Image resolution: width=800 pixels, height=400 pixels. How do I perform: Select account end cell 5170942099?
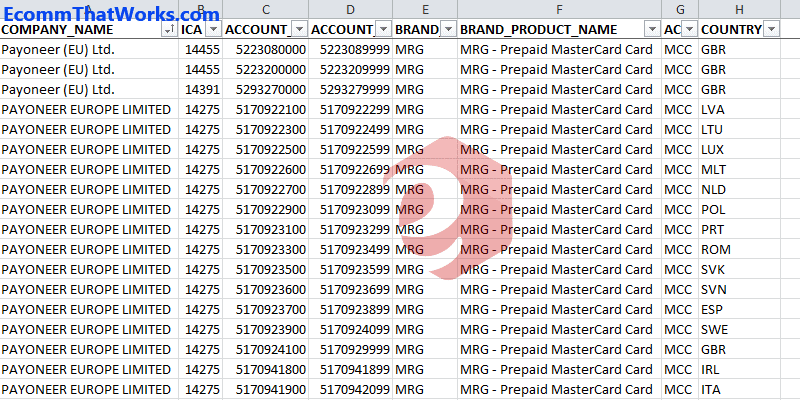pos(351,389)
